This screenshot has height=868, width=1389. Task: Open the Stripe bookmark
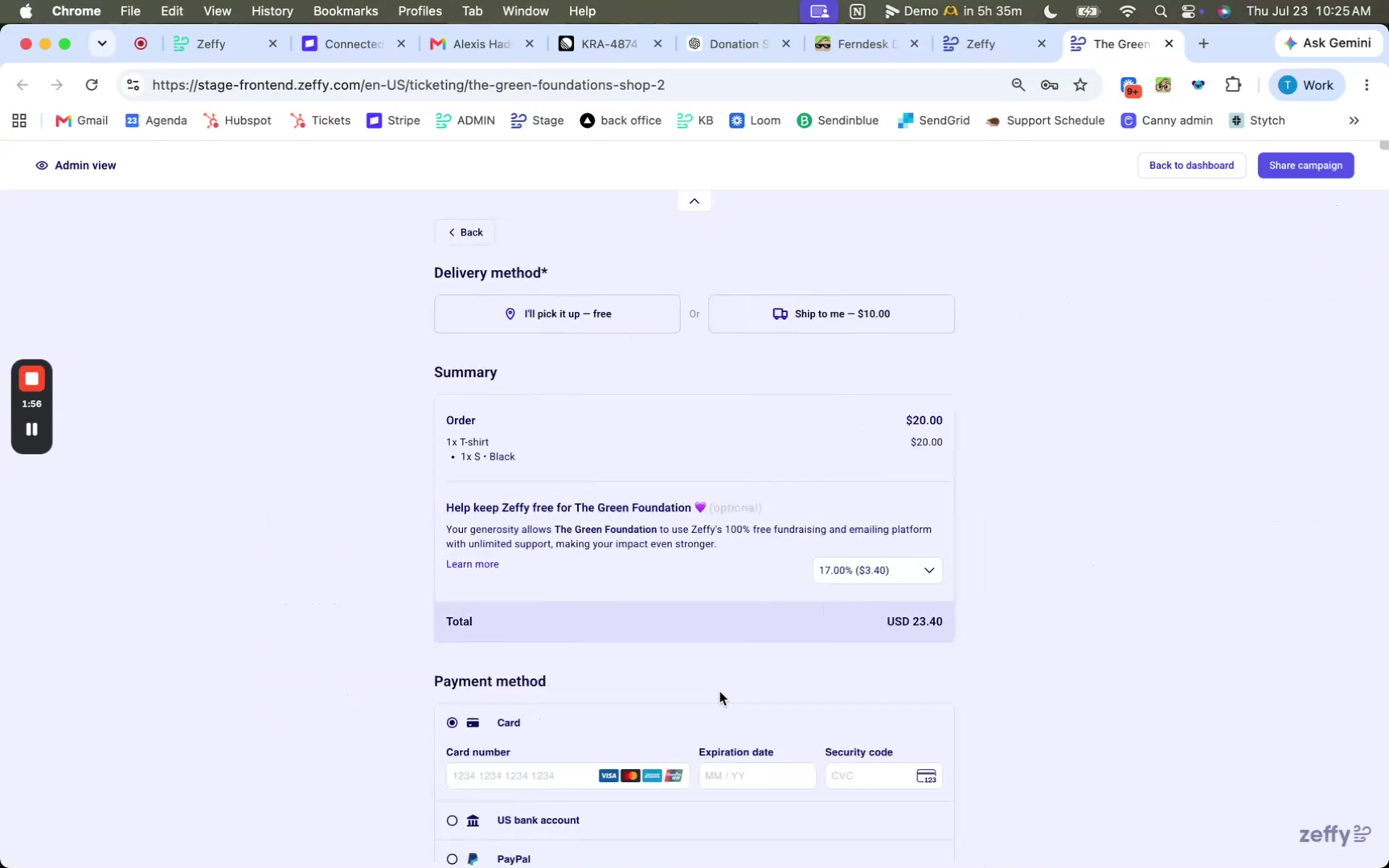[393, 121]
